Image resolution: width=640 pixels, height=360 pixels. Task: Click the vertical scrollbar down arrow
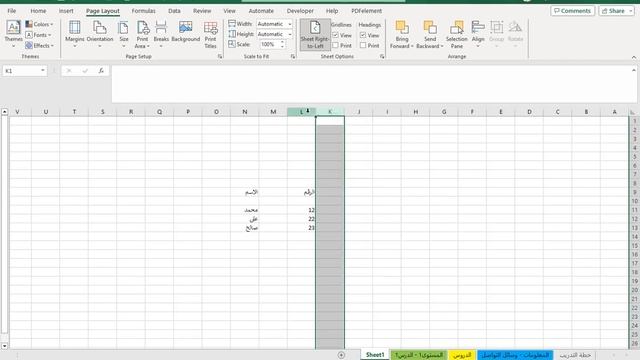pos(4,346)
